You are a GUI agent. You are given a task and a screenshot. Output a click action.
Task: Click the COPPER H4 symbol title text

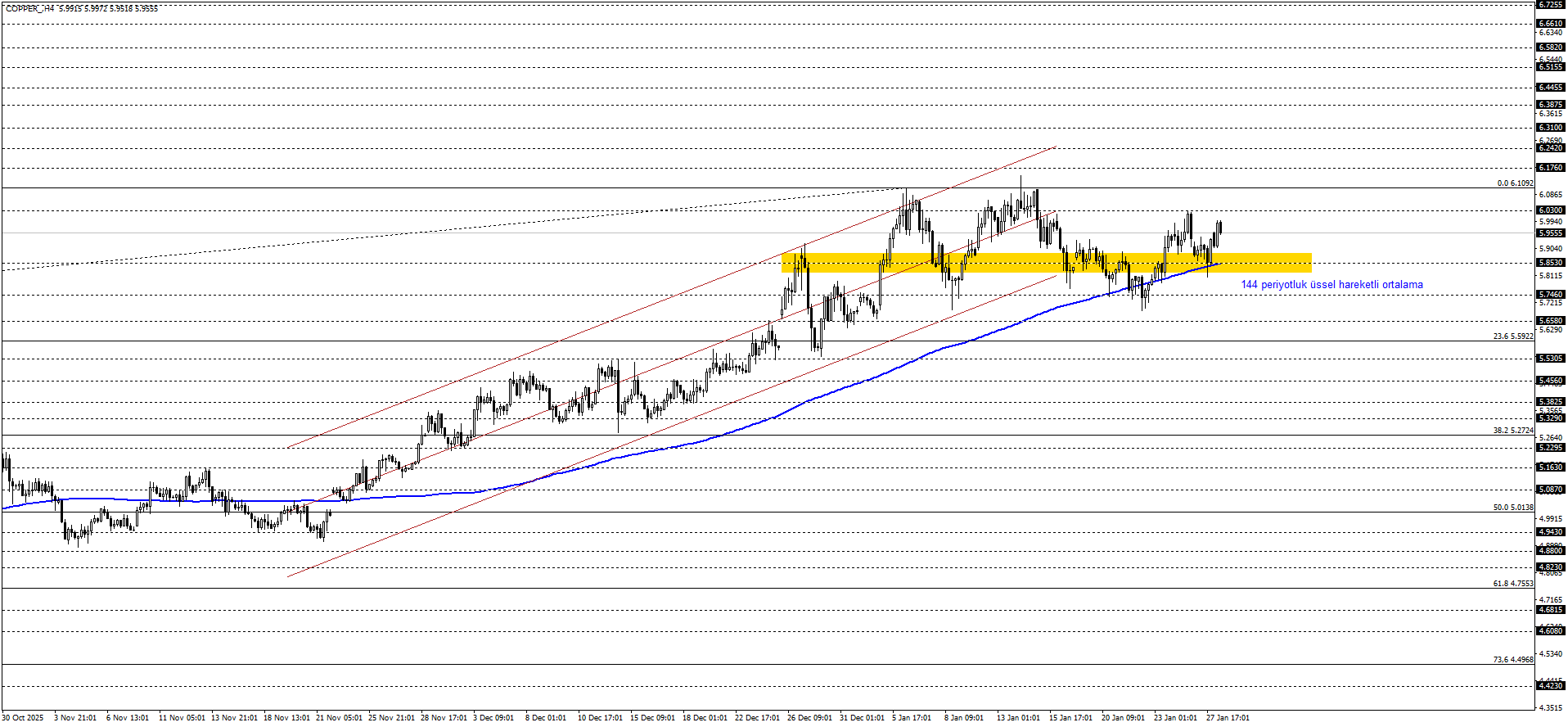(x=30, y=8)
